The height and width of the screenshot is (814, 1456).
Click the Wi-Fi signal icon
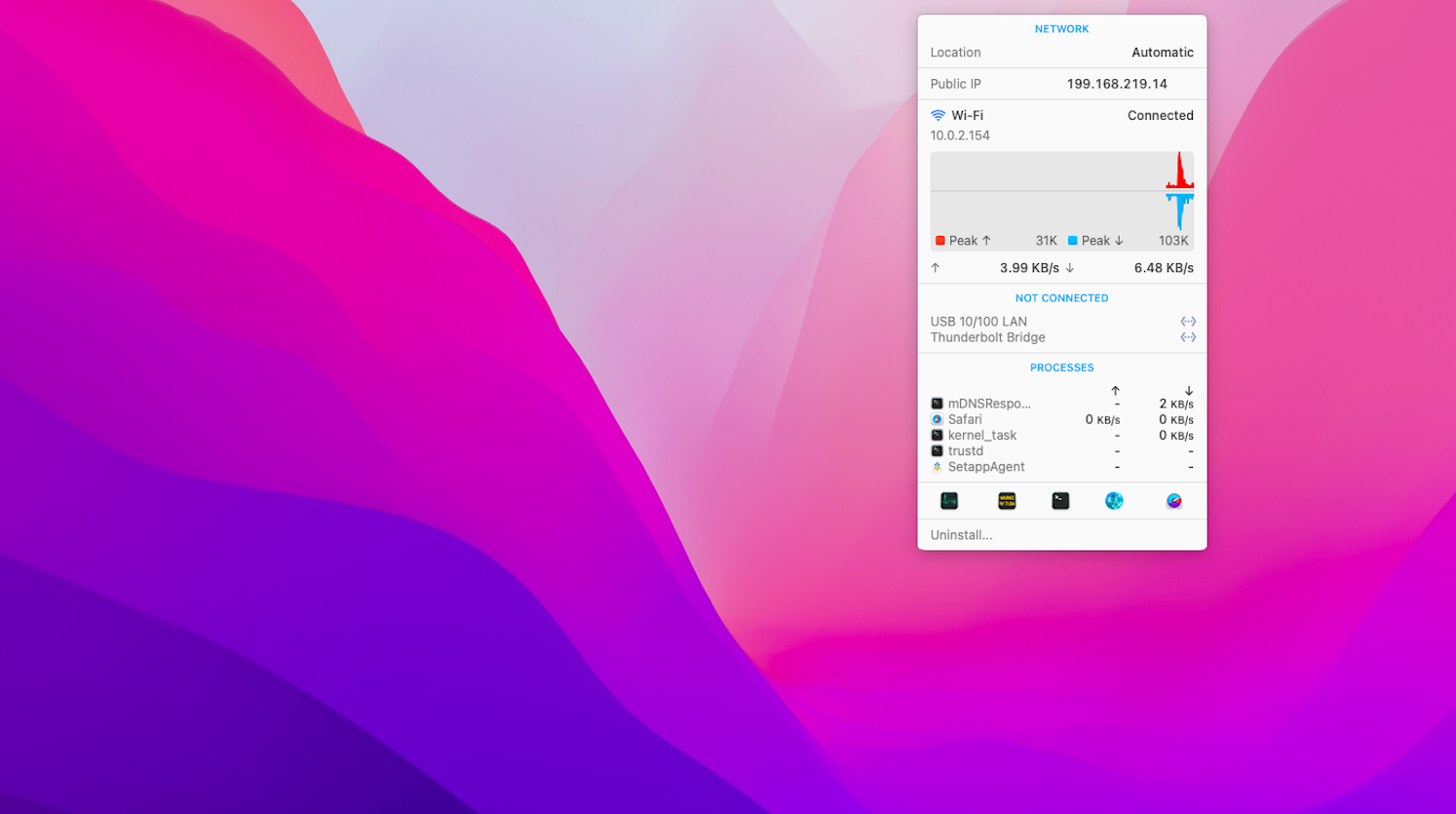point(938,115)
